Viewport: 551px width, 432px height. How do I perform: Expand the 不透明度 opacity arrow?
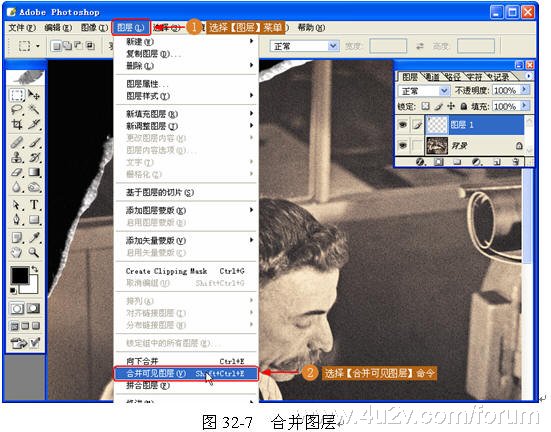coord(525,90)
